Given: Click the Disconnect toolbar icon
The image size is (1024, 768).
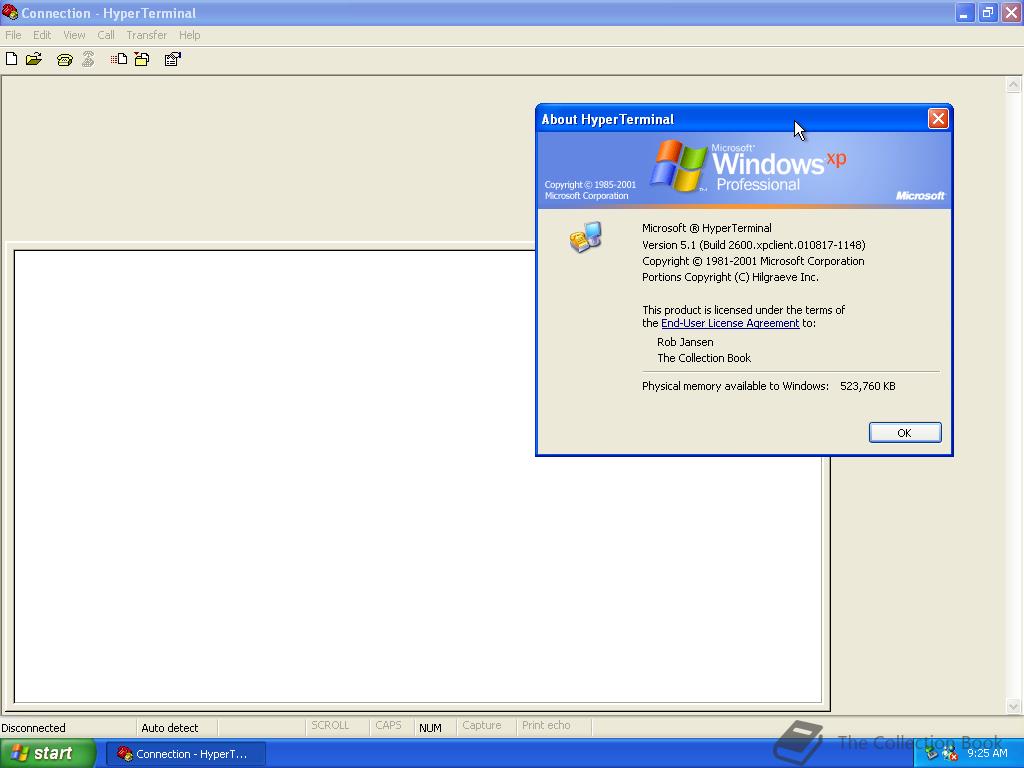Looking at the screenshot, I should [x=88, y=59].
